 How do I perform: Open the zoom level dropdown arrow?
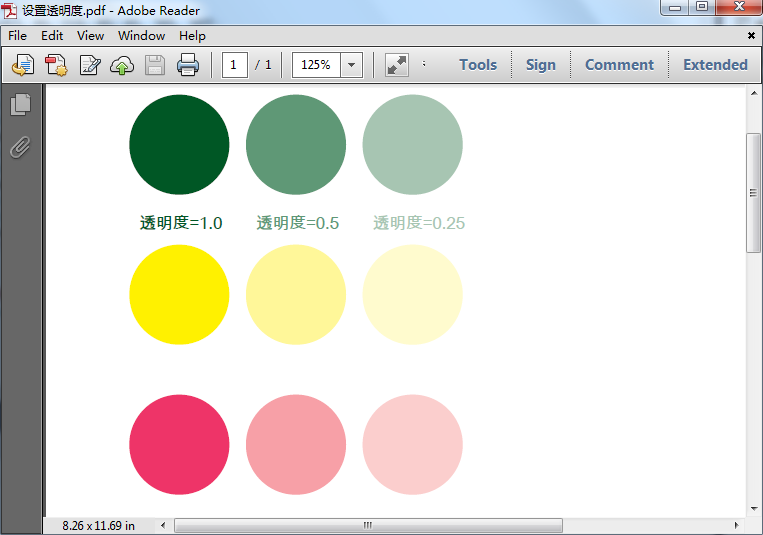(351, 65)
